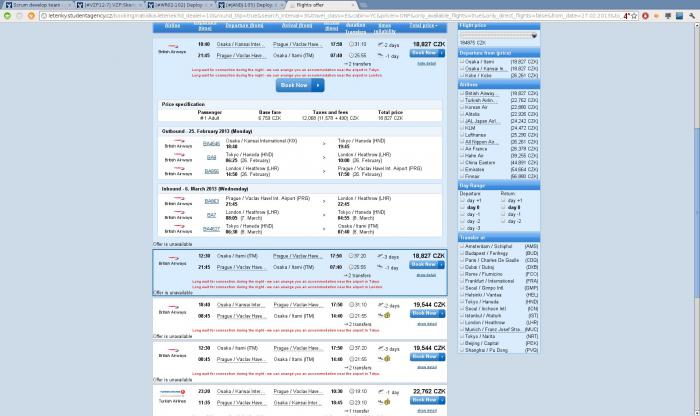The height and width of the screenshot is (416, 700).
Task: Show detail for the first 19,544 CZK offer
Action: pyautogui.click(x=426, y=324)
